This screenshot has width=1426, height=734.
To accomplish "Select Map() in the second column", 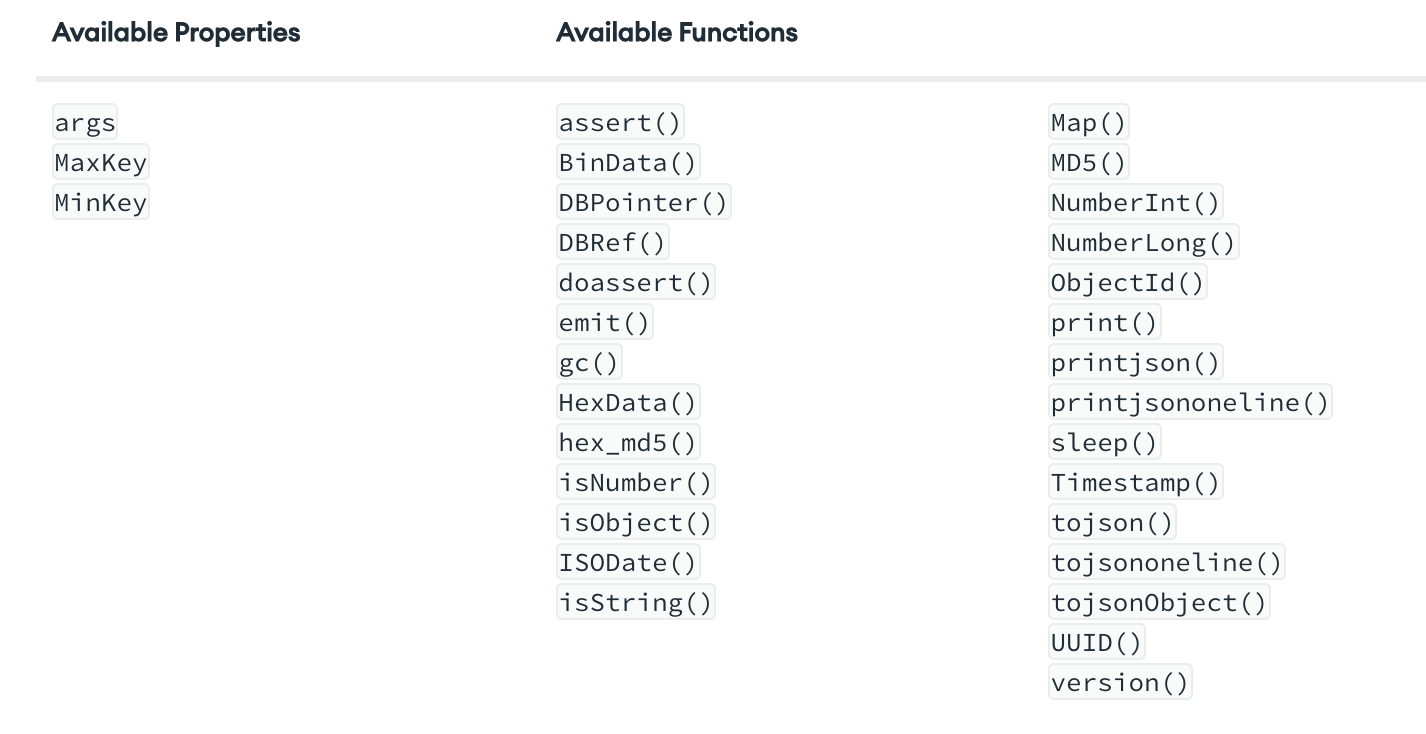I will click(1088, 123).
